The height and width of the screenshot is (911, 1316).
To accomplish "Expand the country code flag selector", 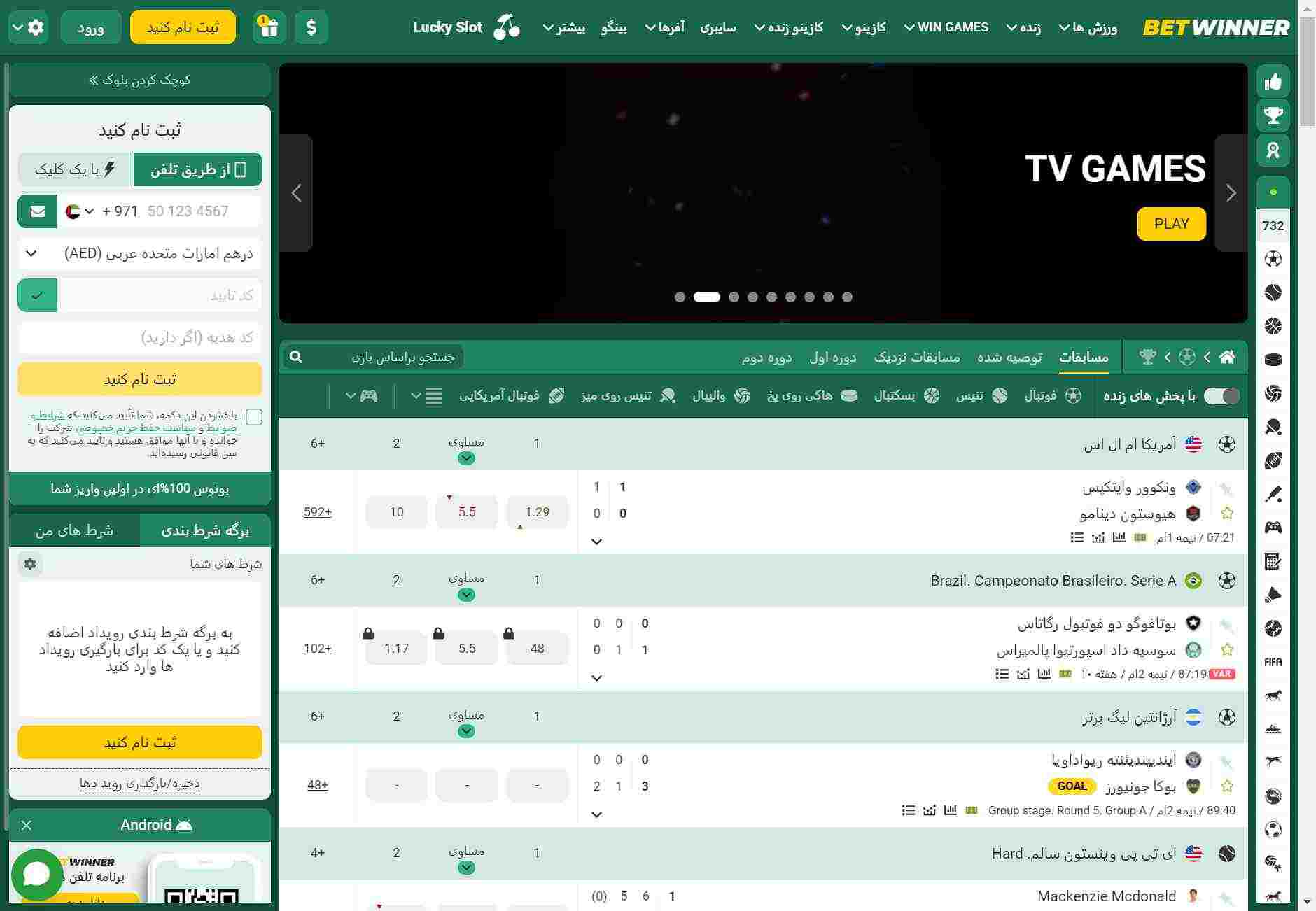I will [80, 211].
